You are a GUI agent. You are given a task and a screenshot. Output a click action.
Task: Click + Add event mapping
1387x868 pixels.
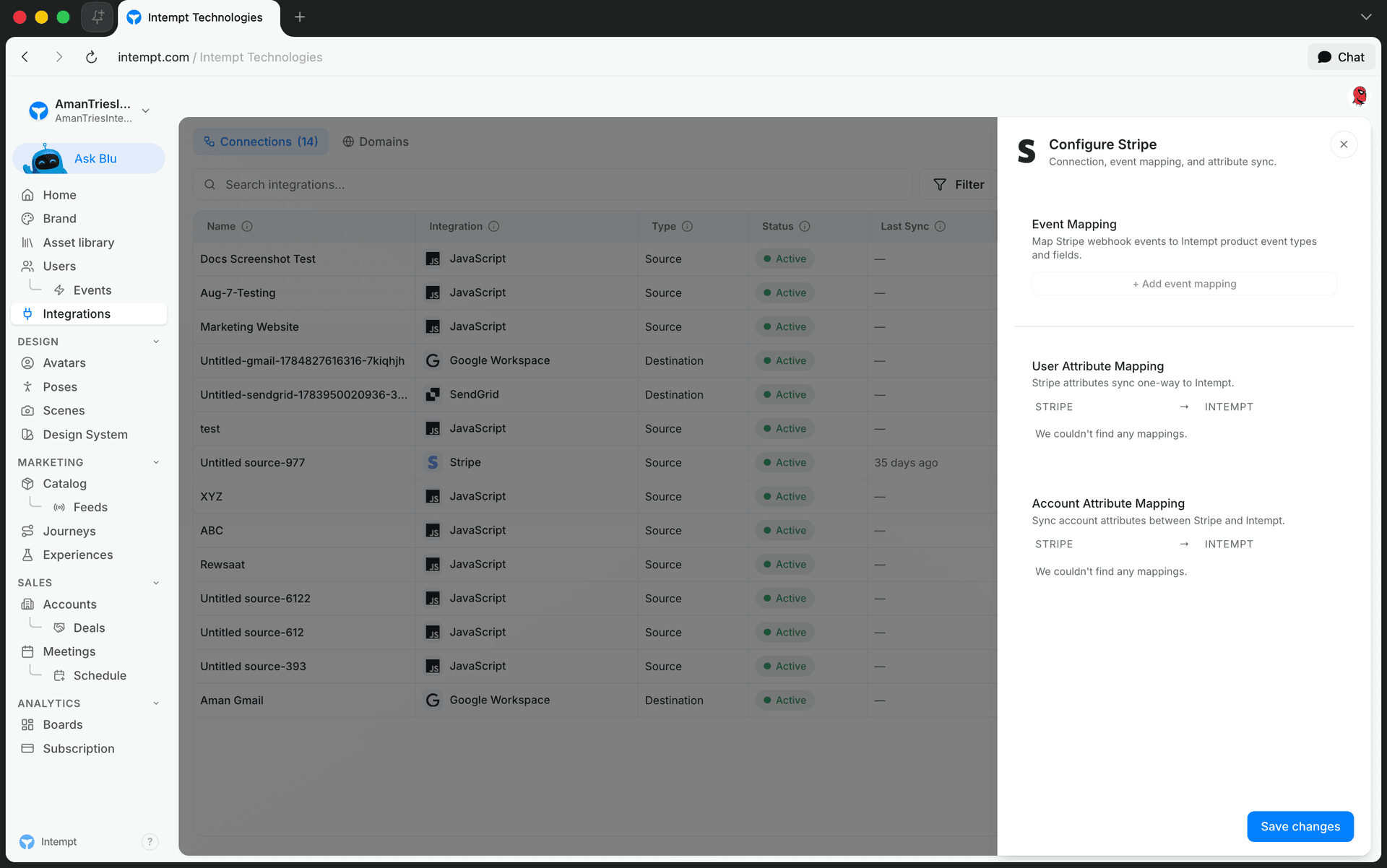[1184, 284]
